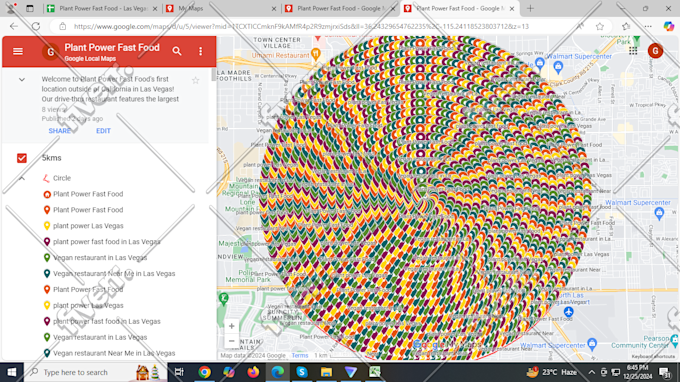The image size is (680, 382).
Task: Close the active Plant Power Fast Food tab
Action: coord(512,8)
